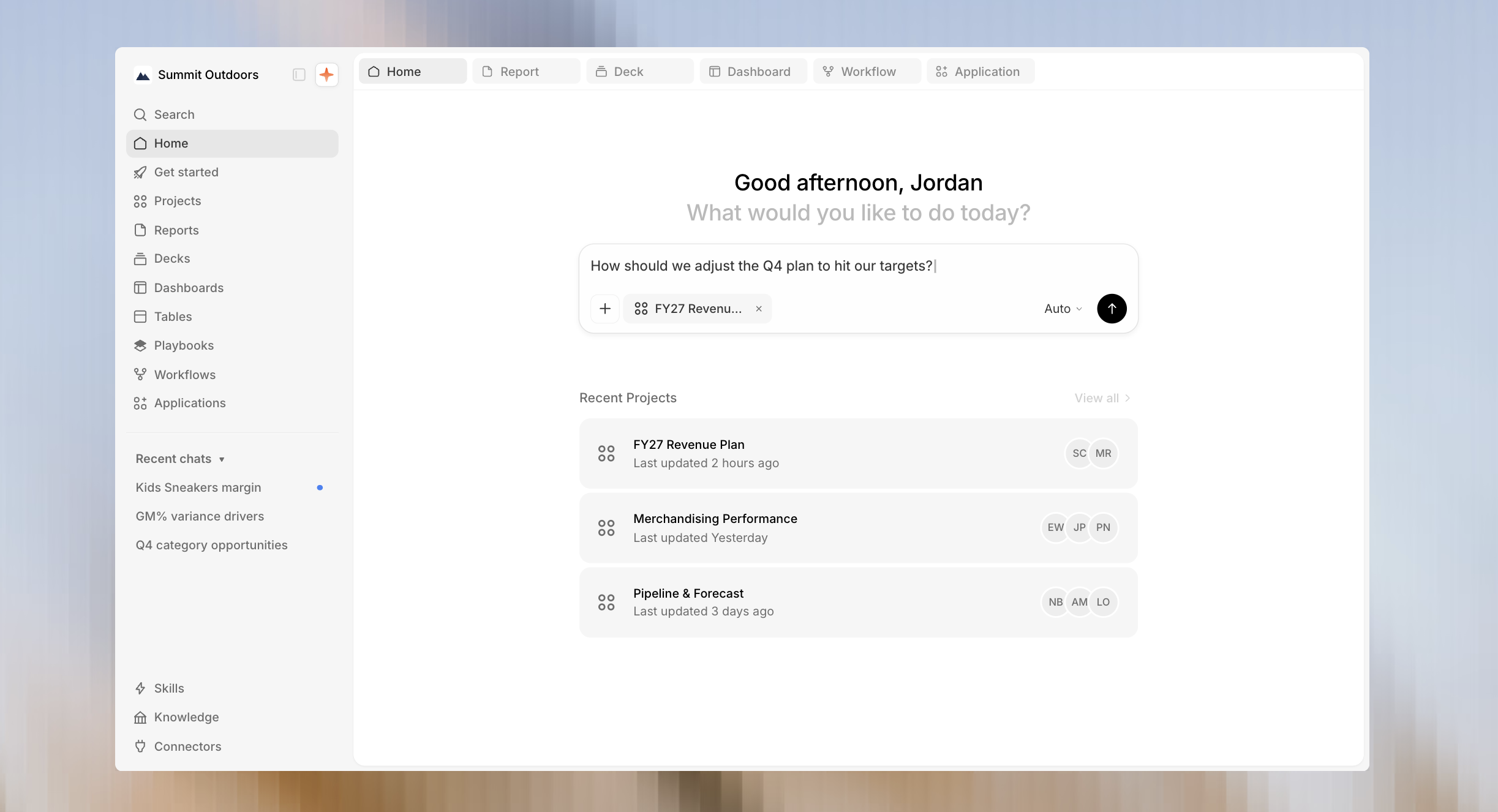Viewport: 1498px width, 812px height.
Task: Open Projects in the sidebar
Action: 232,201
